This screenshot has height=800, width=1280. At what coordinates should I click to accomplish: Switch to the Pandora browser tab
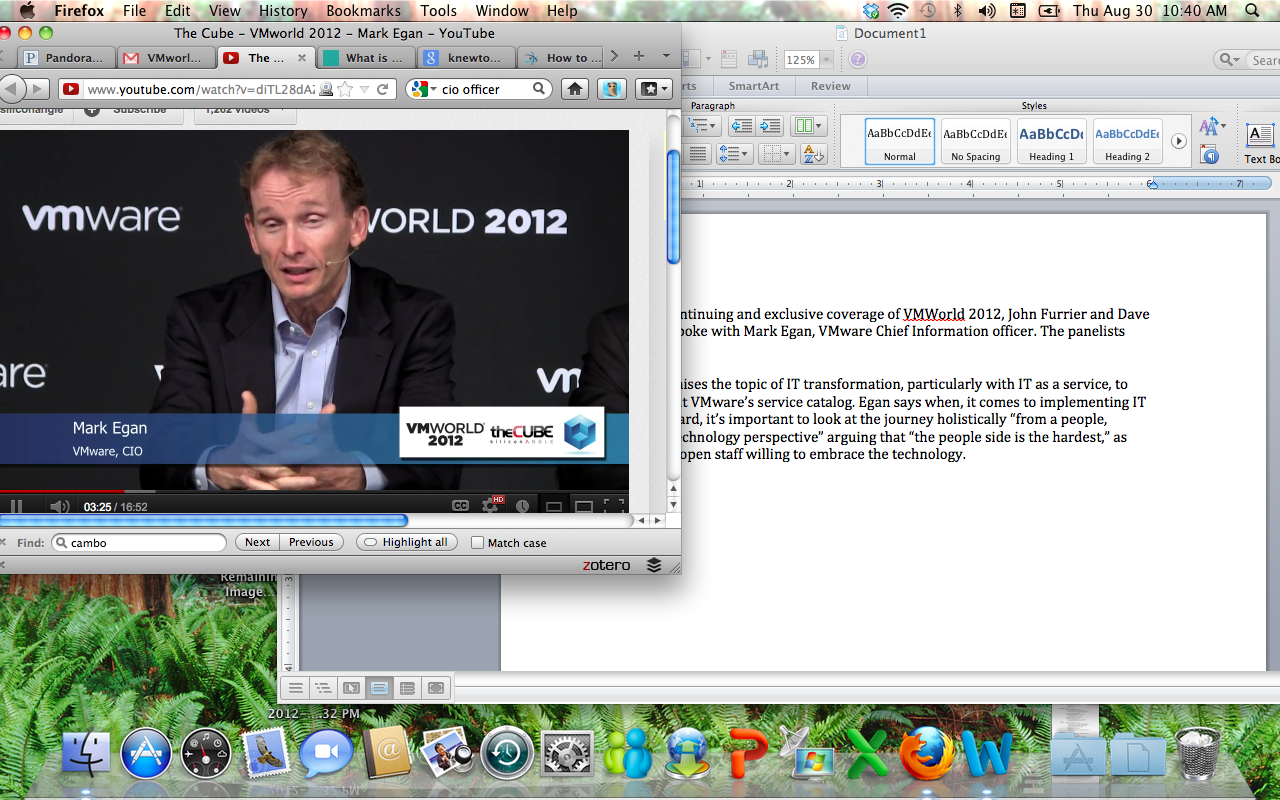[67, 58]
